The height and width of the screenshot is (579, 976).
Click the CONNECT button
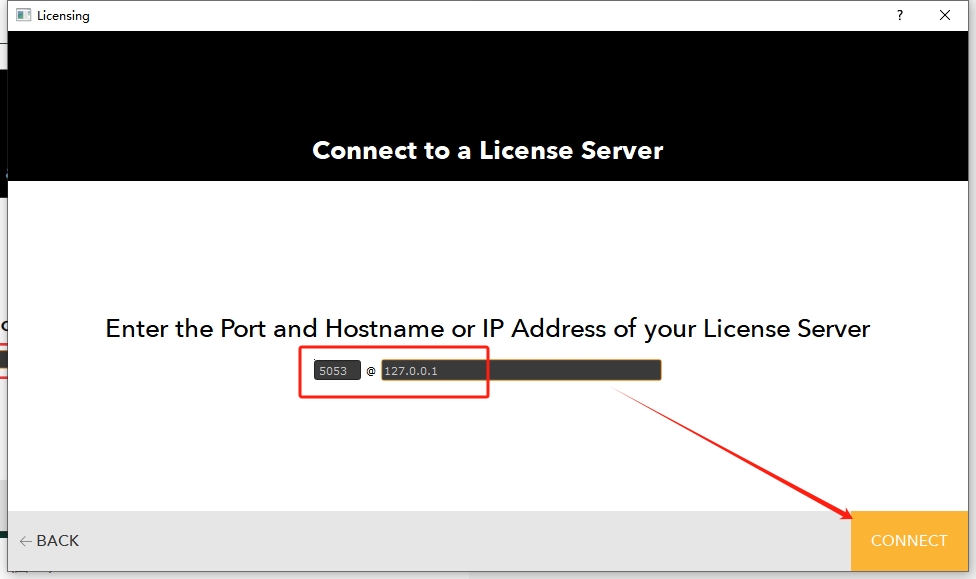pos(909,540)
